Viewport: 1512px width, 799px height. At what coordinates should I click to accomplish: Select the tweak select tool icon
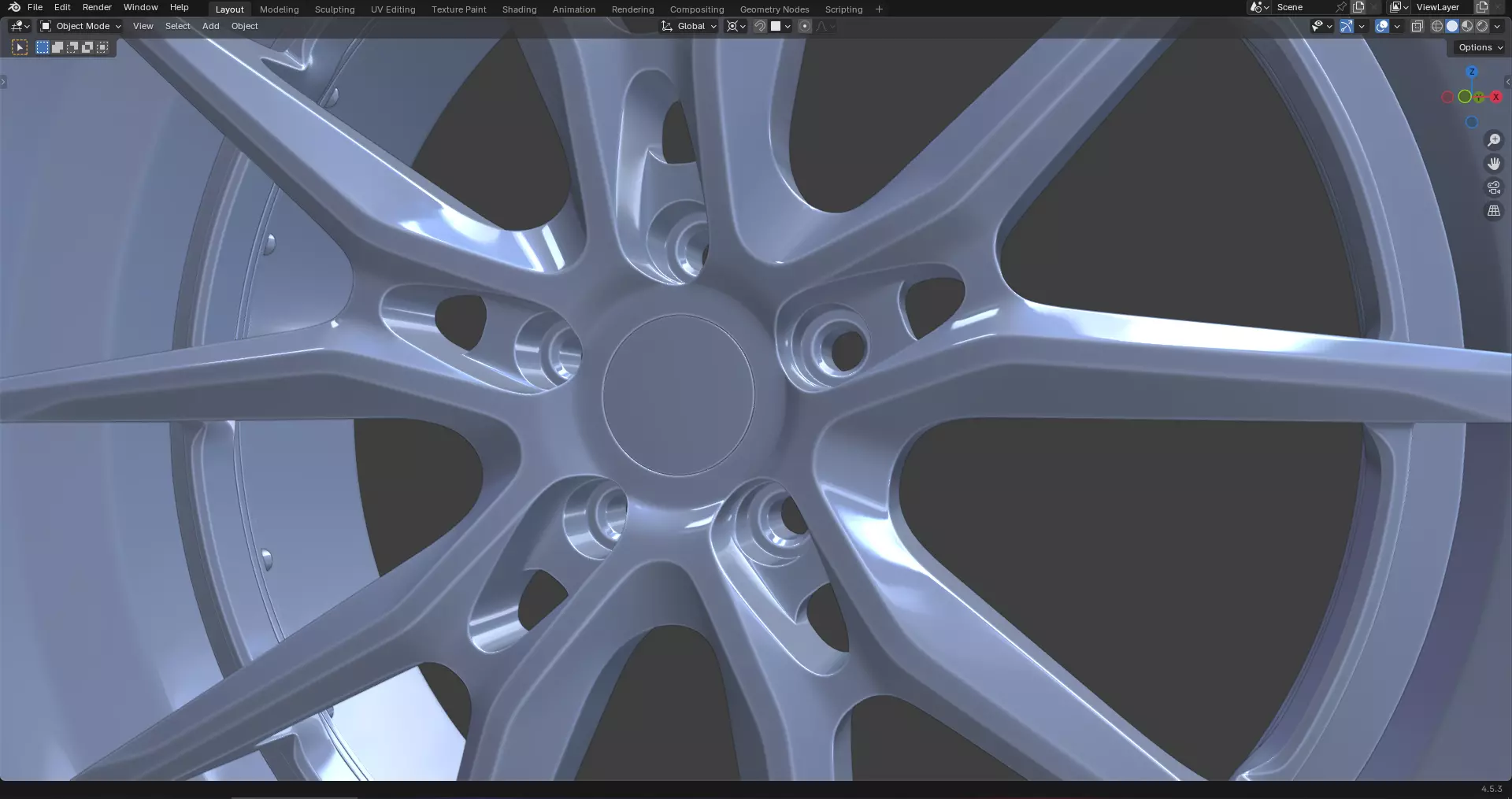(20, 47)
